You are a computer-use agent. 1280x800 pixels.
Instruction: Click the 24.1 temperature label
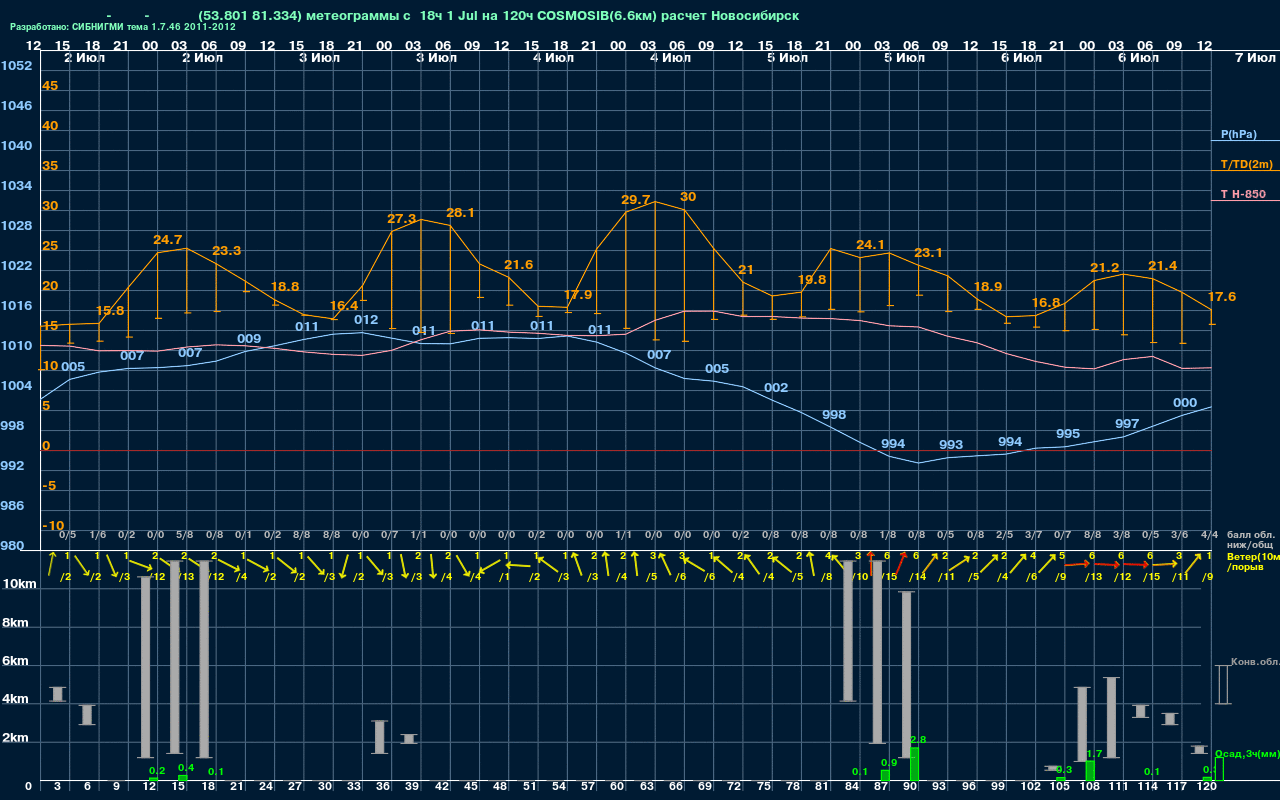[x=871, y=245]
